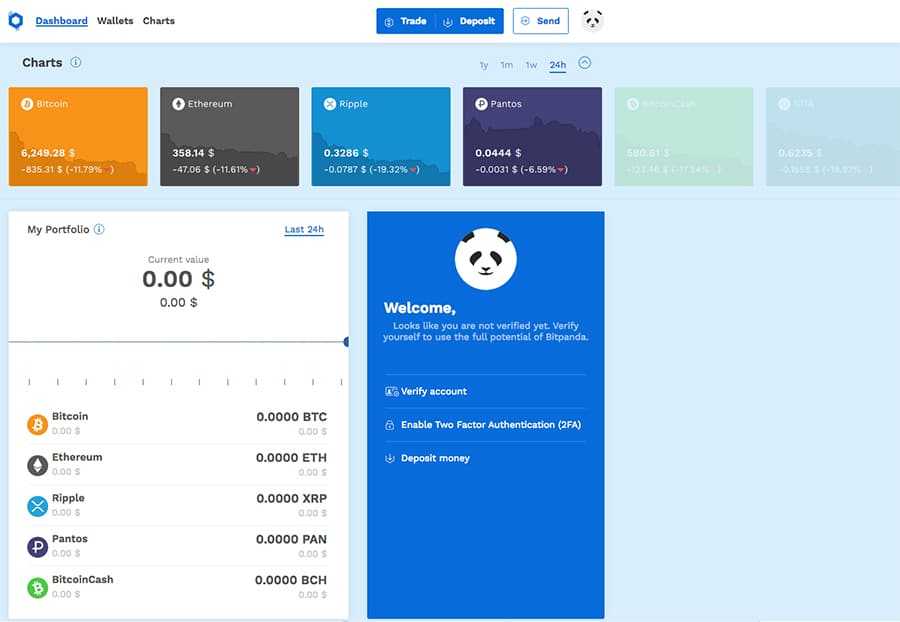Click the Trade button in the header

click(x=406, y=20)
